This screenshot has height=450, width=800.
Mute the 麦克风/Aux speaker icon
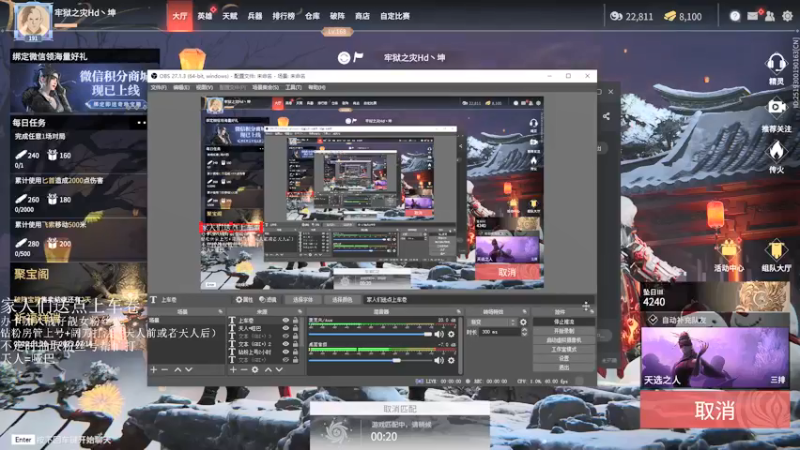pos(439,334)
